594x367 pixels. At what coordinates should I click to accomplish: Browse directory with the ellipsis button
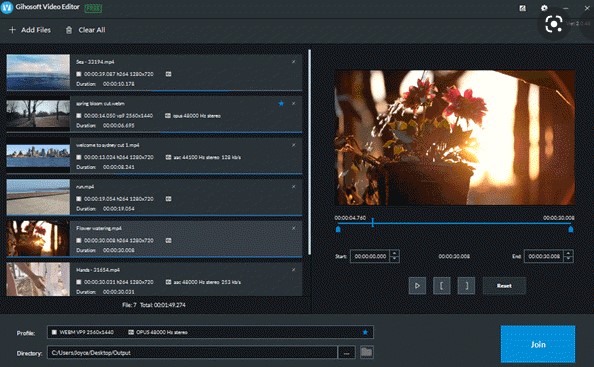click(346, 353)
